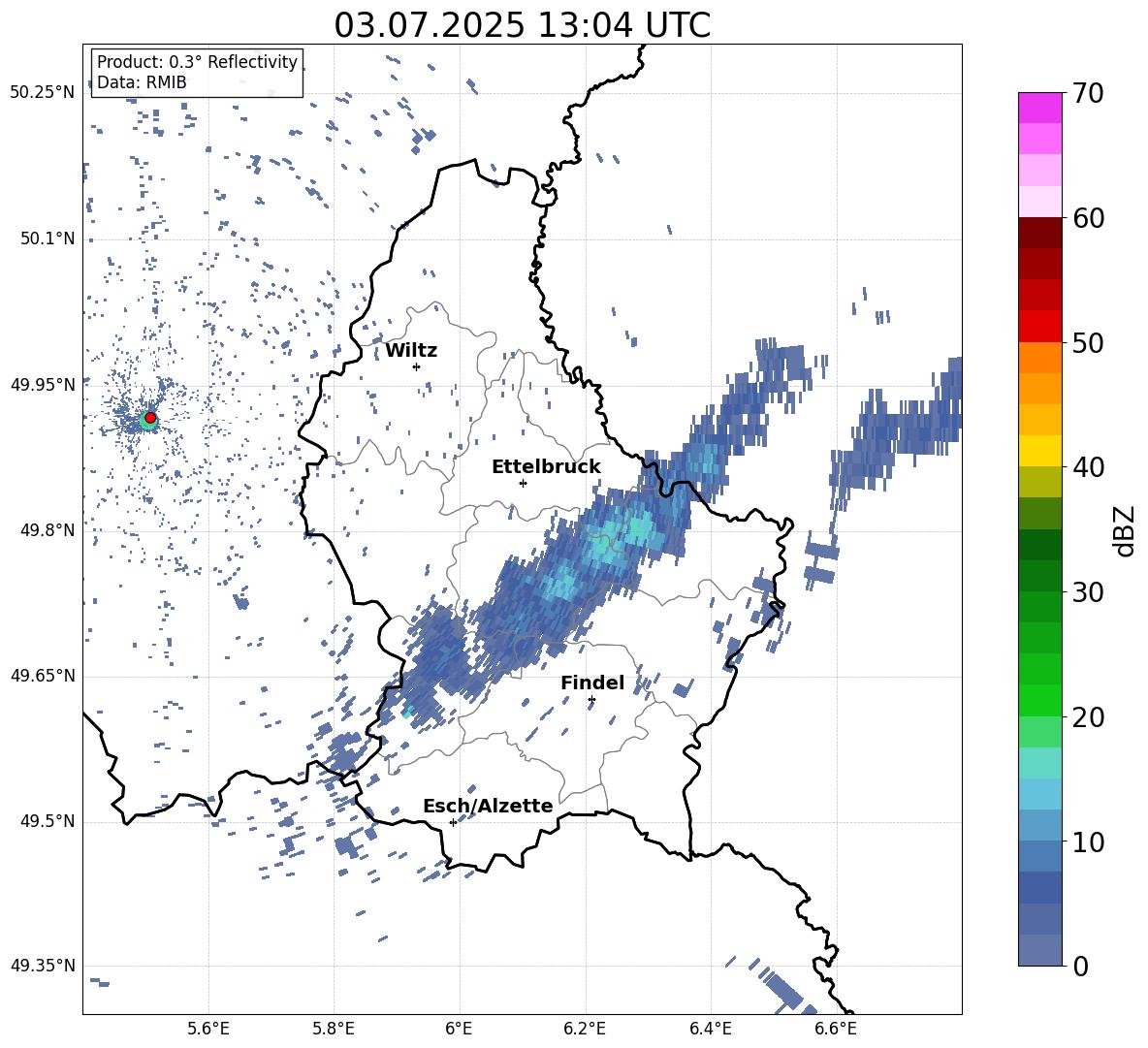Click the 50.1°N latitude label
Viewport: 1148px width, 1048px height.
tap(47, 238)
